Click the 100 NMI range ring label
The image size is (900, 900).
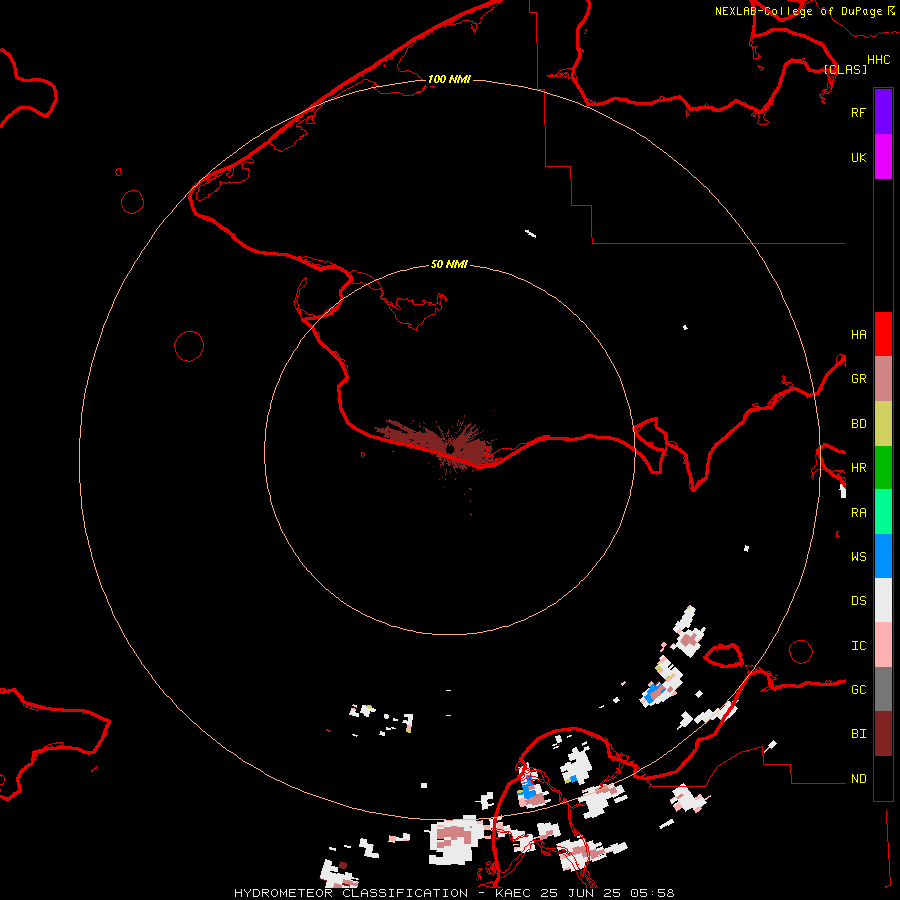tap(449, 79)
